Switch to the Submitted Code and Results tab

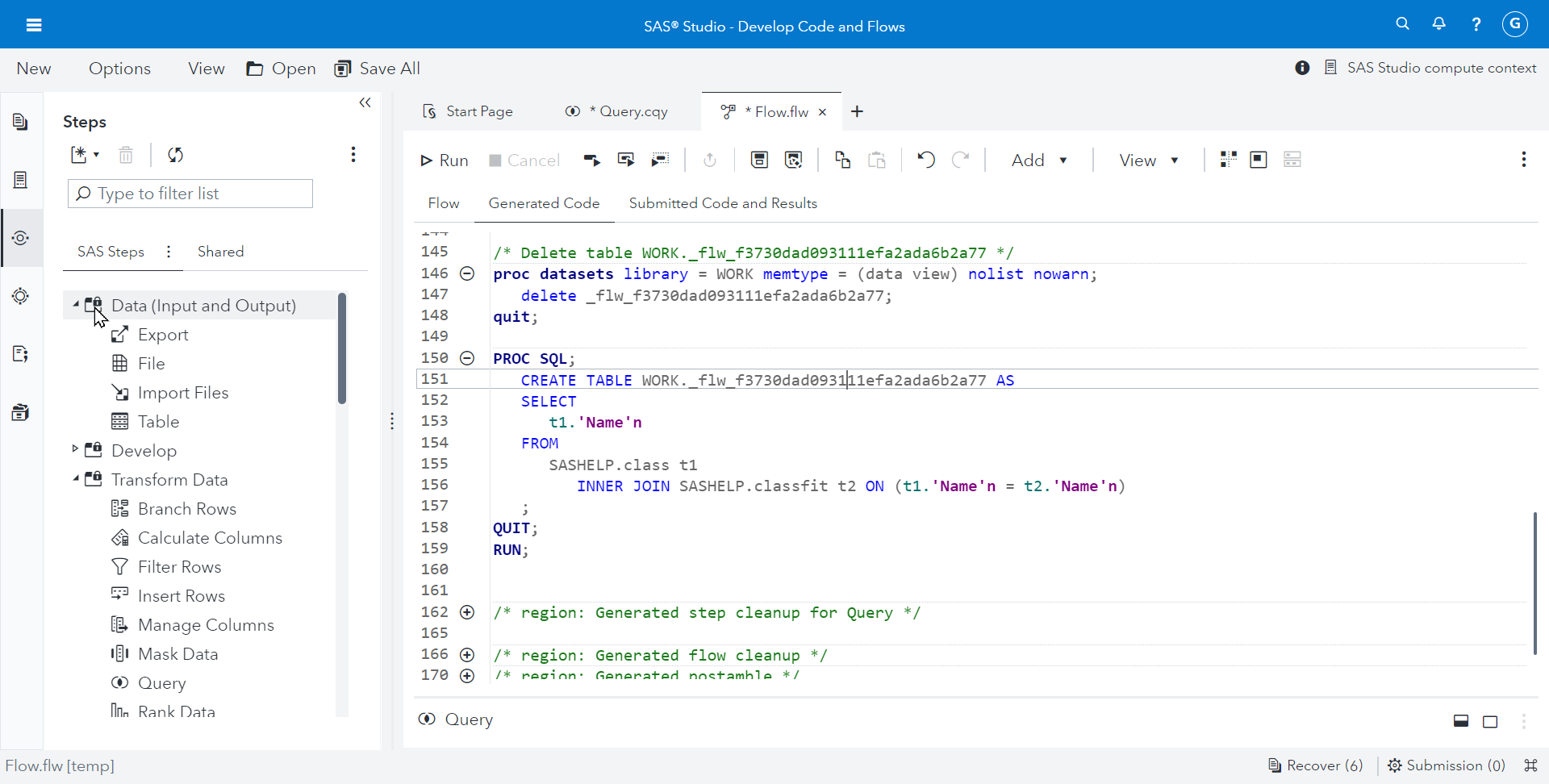723,203
